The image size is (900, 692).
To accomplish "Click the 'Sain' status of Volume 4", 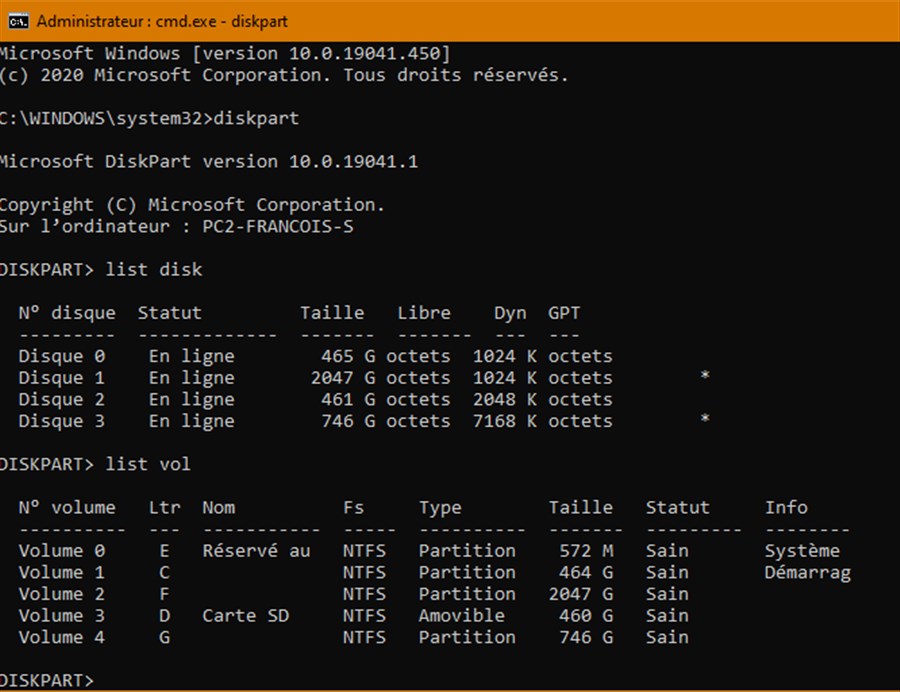I will pyautogui.click(x=667, y=637).
